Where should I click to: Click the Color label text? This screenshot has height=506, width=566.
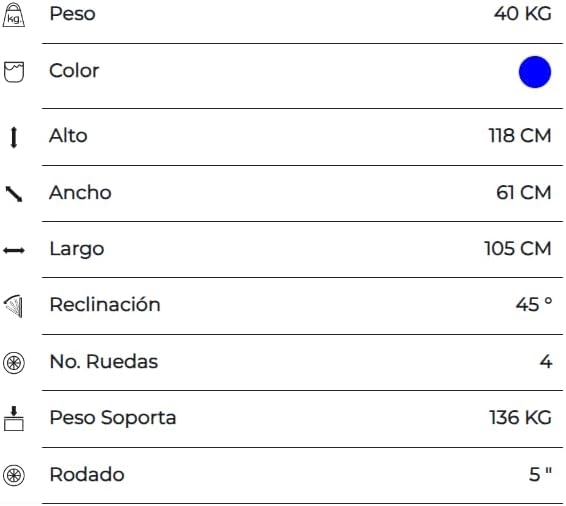(x=74, y=70)
